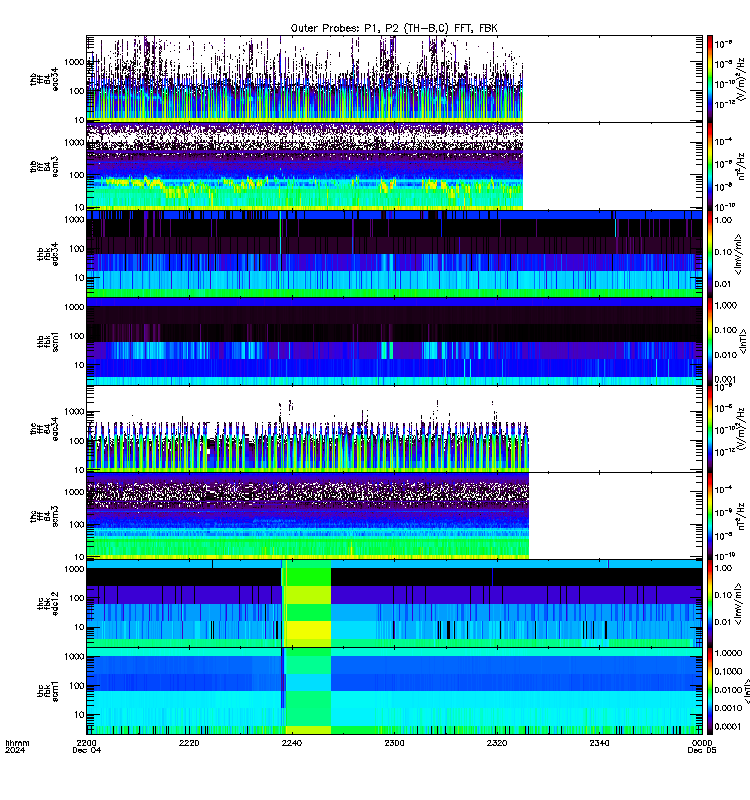750x800 pixels.
Task: Click the "0.010" value on thb fbk scm1 color bar
Action: click(x=726, y=355)
